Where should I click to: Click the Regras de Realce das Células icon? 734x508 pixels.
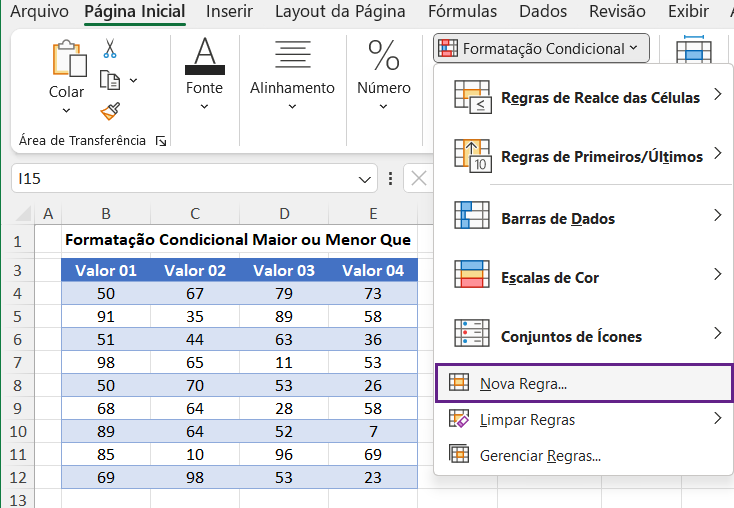pos(473,97)
